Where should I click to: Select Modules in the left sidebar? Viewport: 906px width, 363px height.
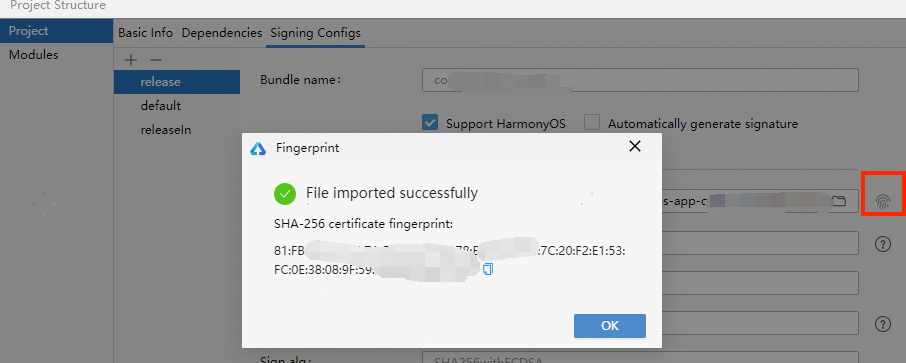coord(34,55)
